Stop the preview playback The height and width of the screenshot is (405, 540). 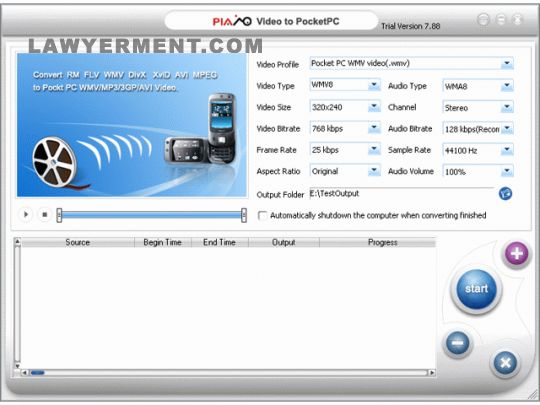pos(44,215)
